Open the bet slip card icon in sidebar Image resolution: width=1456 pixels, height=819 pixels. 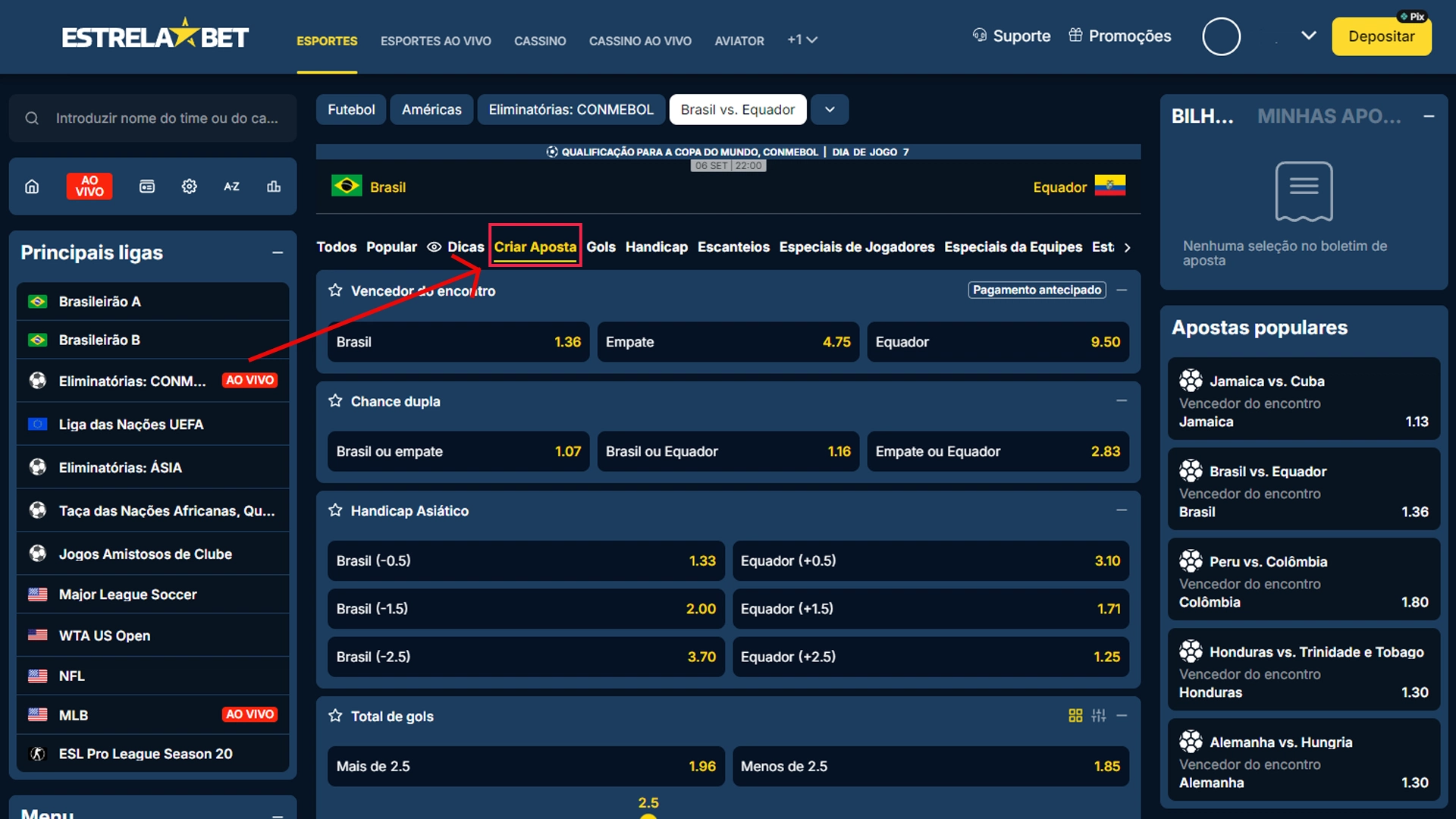point(147,187)
